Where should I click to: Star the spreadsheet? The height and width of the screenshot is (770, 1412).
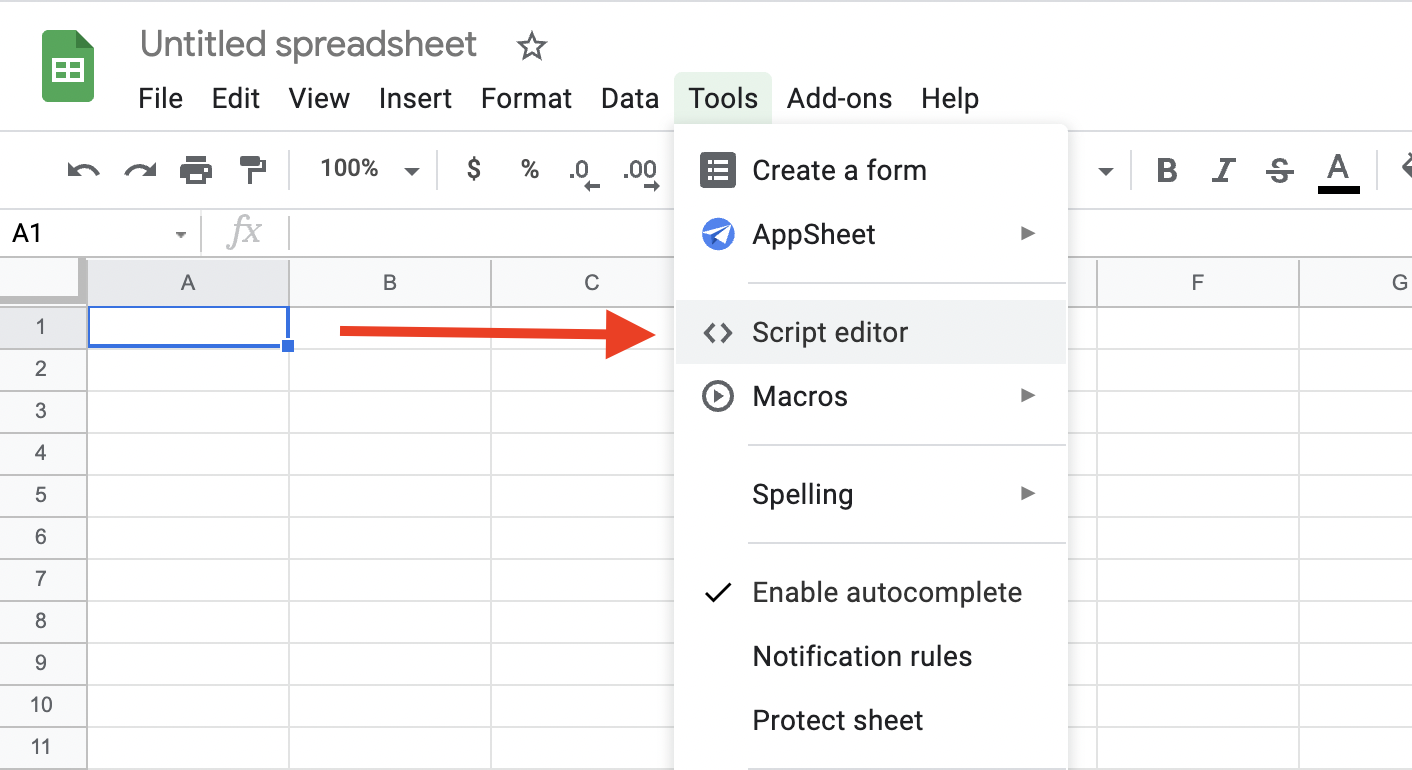click(531, 46)
